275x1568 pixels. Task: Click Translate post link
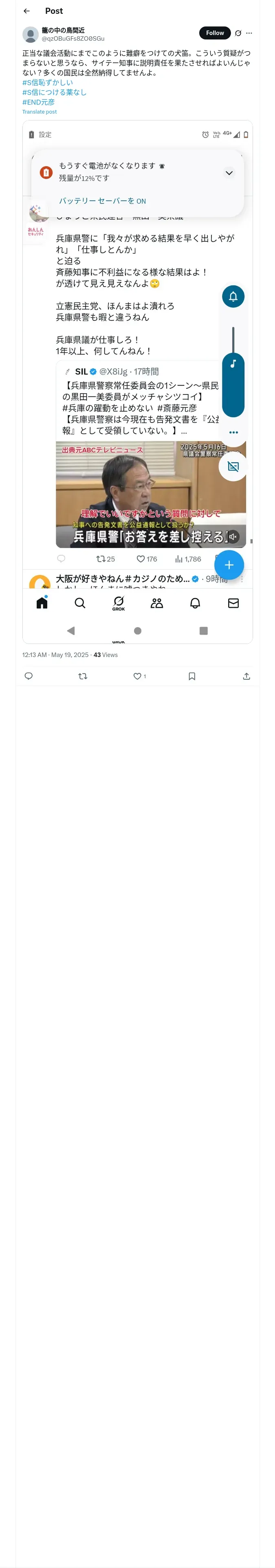[x=40, y=112]
